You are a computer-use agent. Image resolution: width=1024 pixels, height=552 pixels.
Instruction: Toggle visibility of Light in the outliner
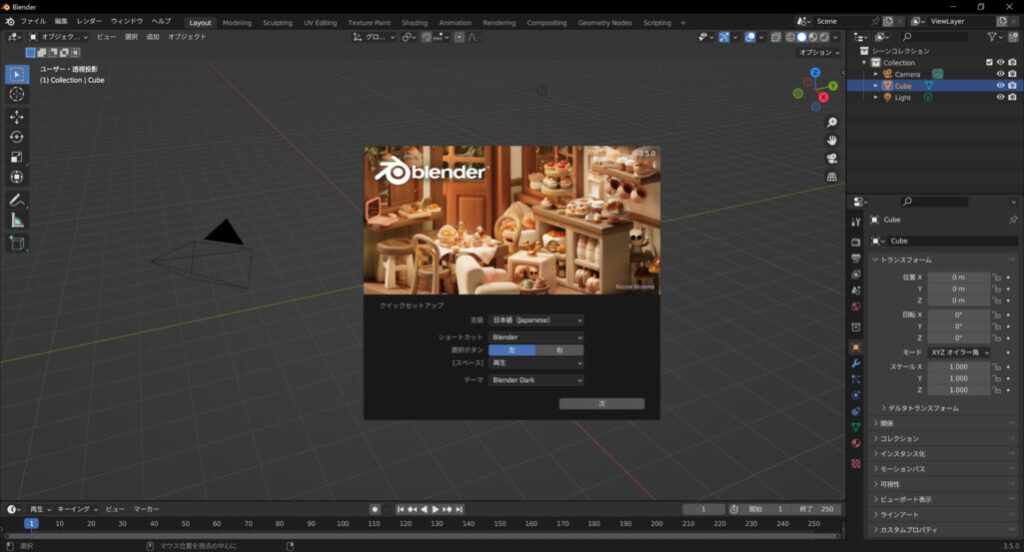point(999,98)
